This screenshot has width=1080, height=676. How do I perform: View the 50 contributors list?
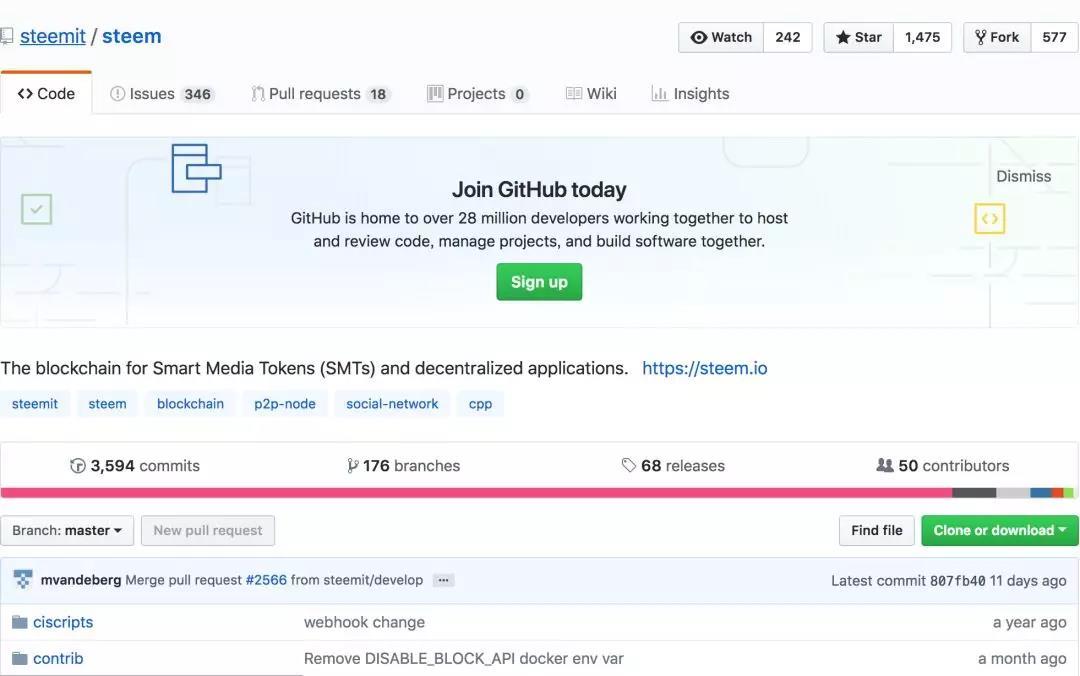click(x=942, y=466)
